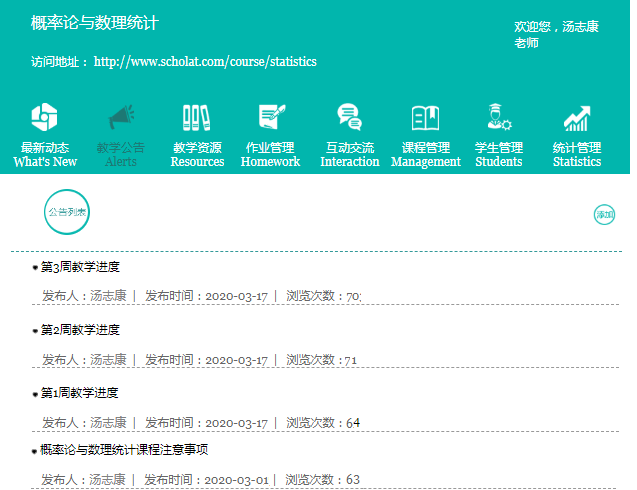
Task: Click the round 添加 add button
Action: [x=604, y=214]
